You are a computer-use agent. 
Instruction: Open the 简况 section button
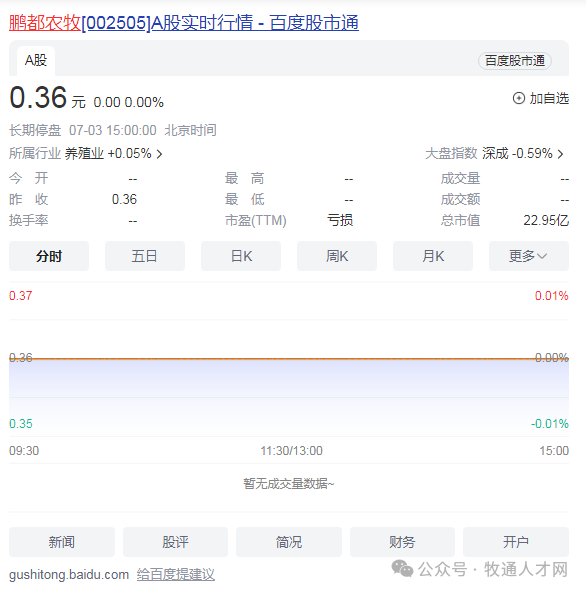289,542
